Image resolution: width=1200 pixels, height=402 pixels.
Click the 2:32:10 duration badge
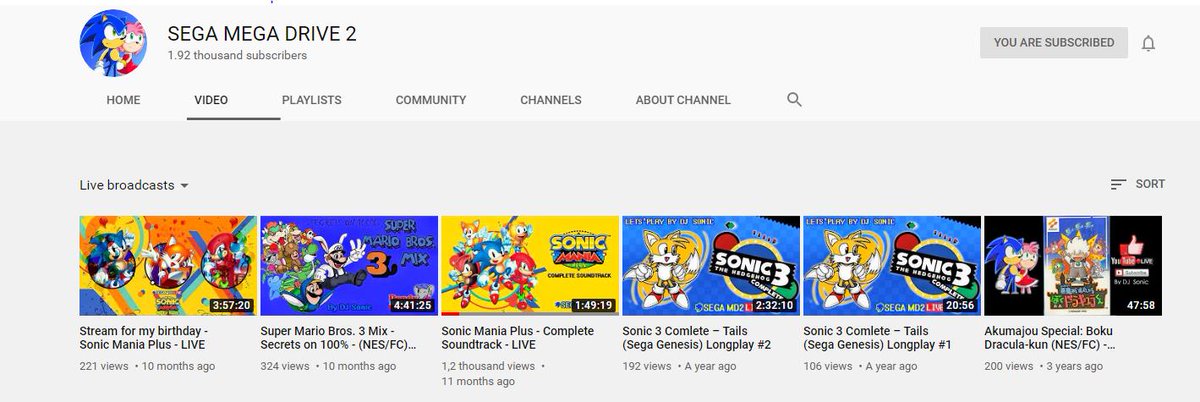pos(774,304)
